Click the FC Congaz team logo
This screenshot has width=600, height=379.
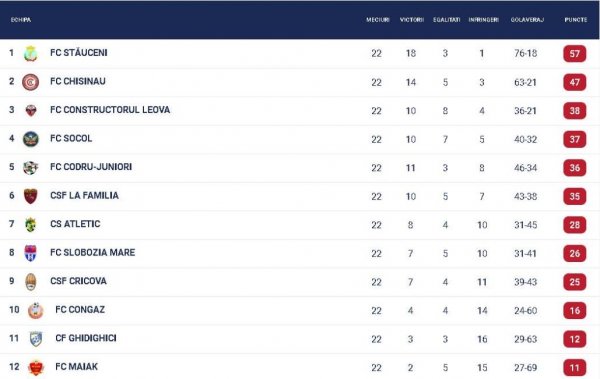(36, 310)
